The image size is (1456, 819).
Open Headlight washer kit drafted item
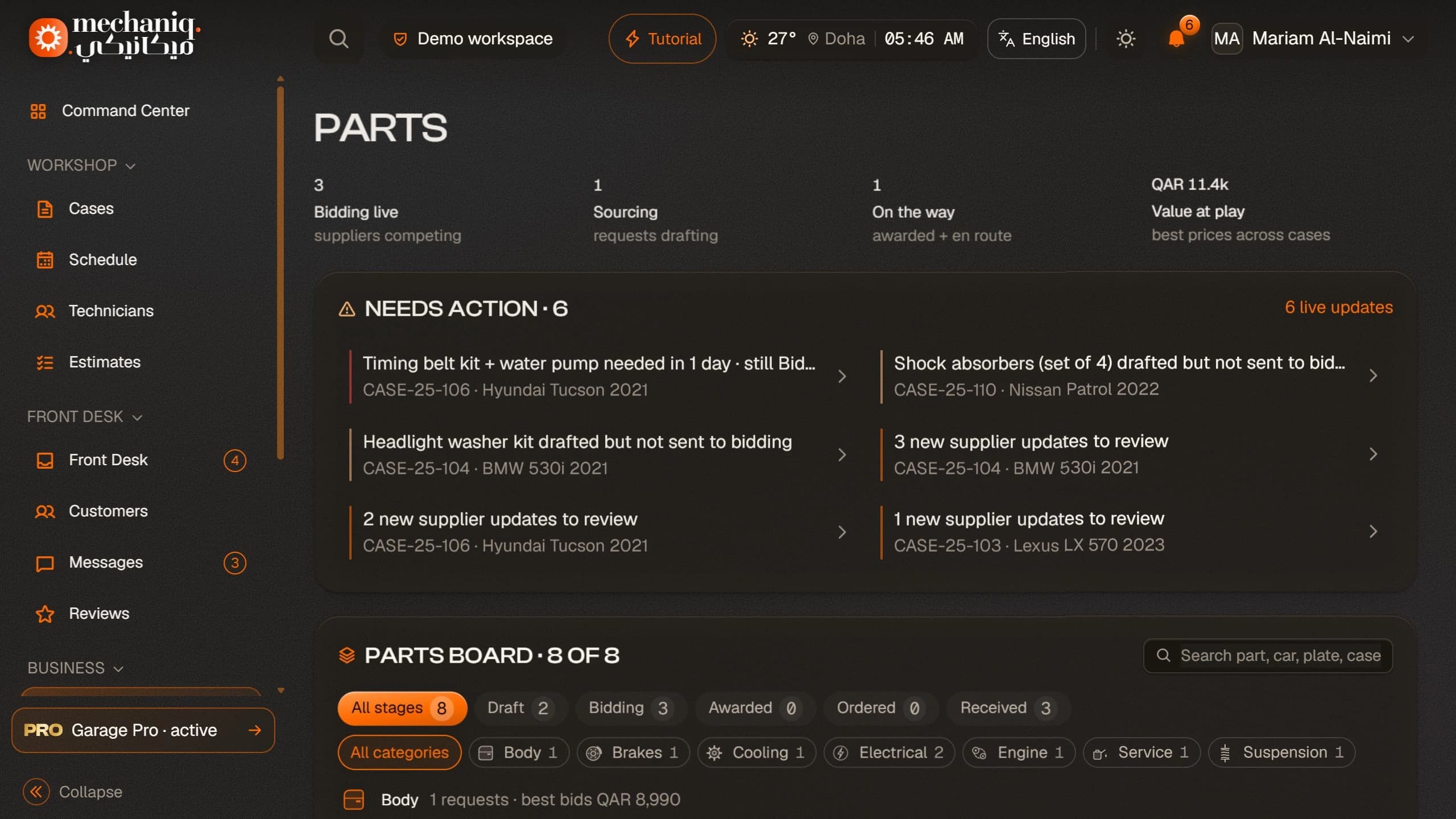point(598,455)
